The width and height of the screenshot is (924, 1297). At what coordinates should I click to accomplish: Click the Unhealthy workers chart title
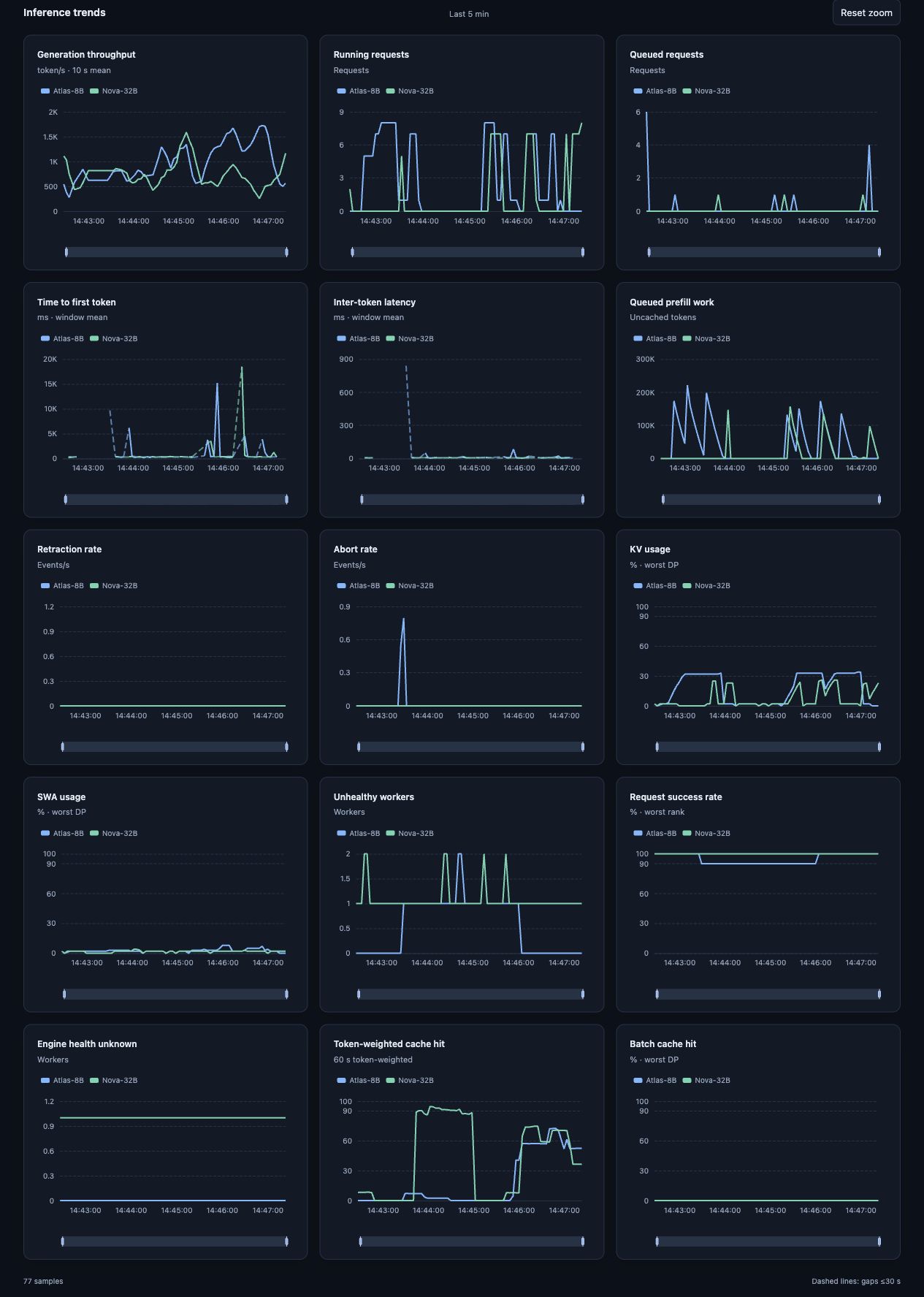pyautogui.click(x=374, y=797)
